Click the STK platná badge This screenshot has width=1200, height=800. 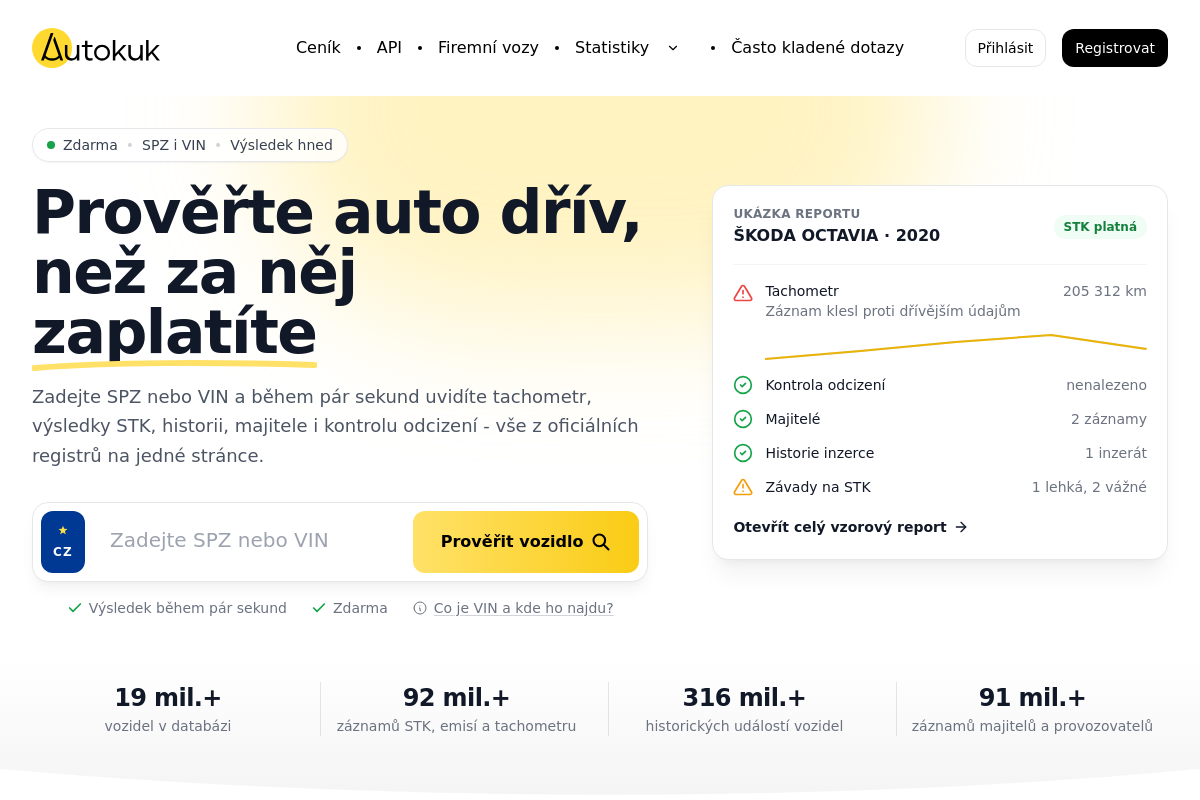pos(1100,227)
